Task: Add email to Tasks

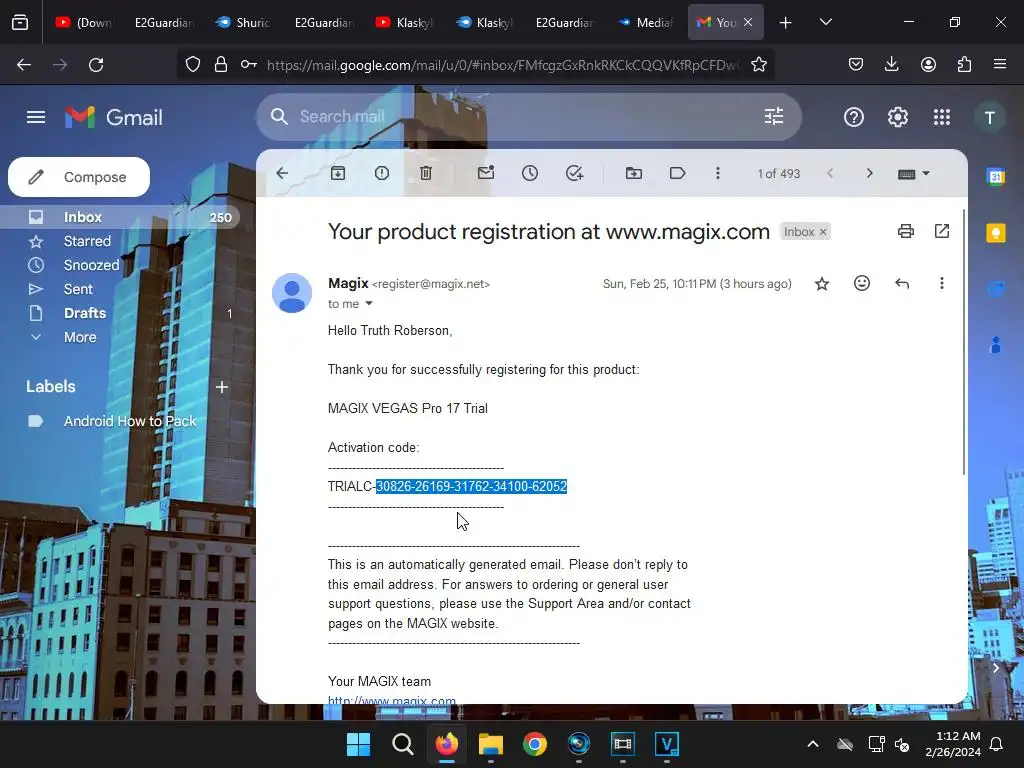Action: tap(574, 173)
